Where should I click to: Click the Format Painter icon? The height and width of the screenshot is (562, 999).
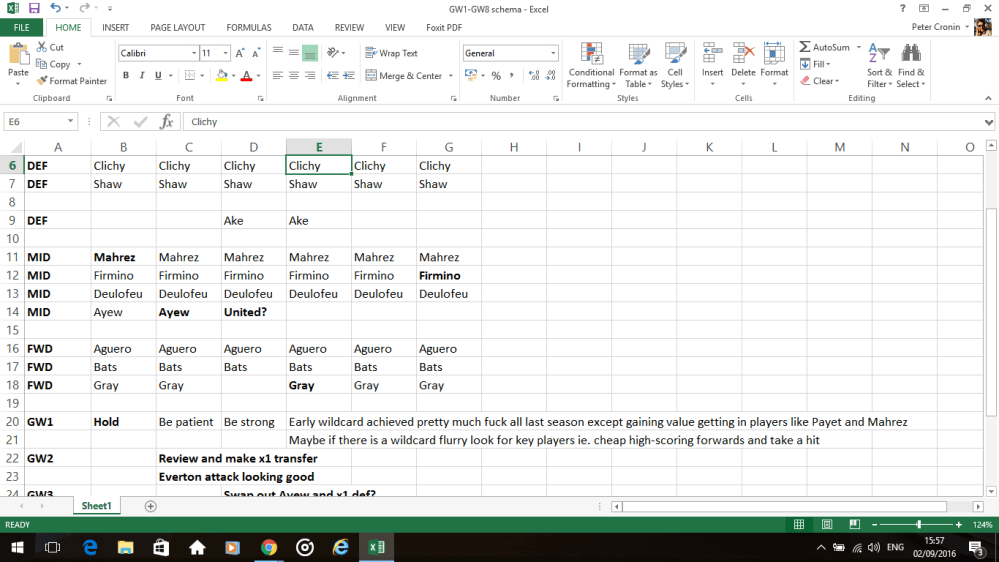coord(42,81)
